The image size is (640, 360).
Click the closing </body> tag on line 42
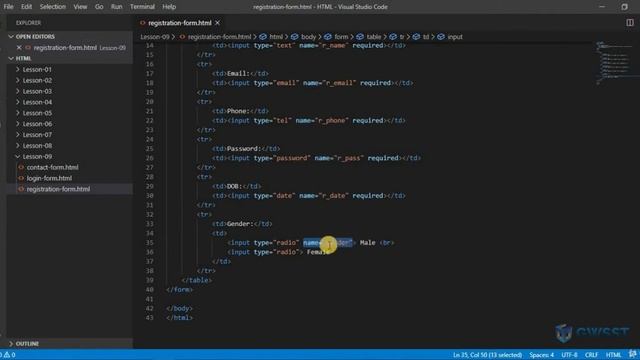pos(180,309)
